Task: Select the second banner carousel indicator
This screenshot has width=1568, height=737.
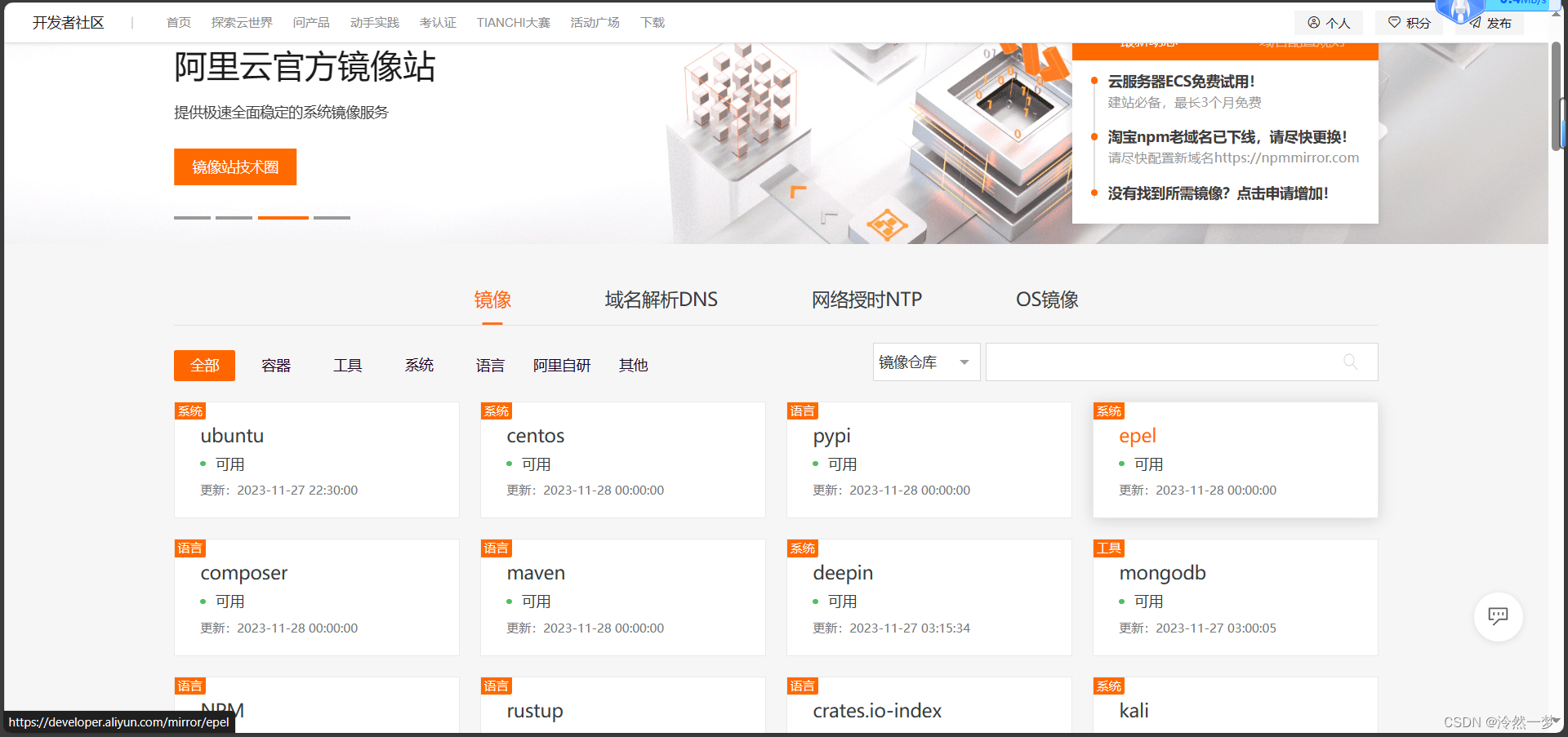Action: [x=234, y=218]
